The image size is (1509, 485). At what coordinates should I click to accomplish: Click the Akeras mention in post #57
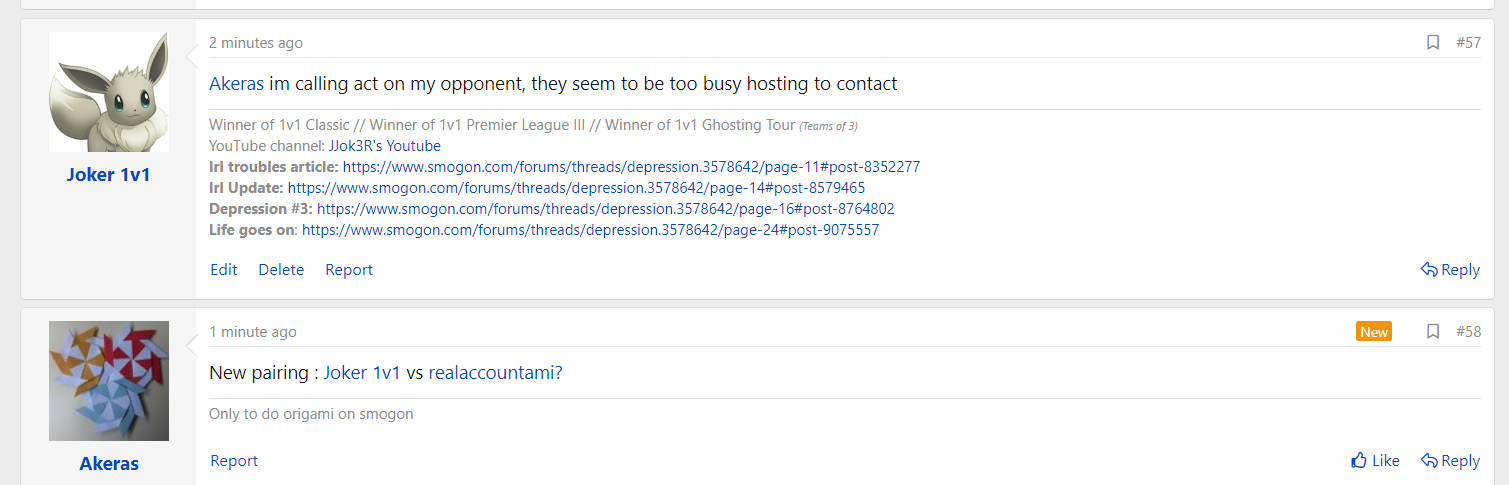point(236,84)
